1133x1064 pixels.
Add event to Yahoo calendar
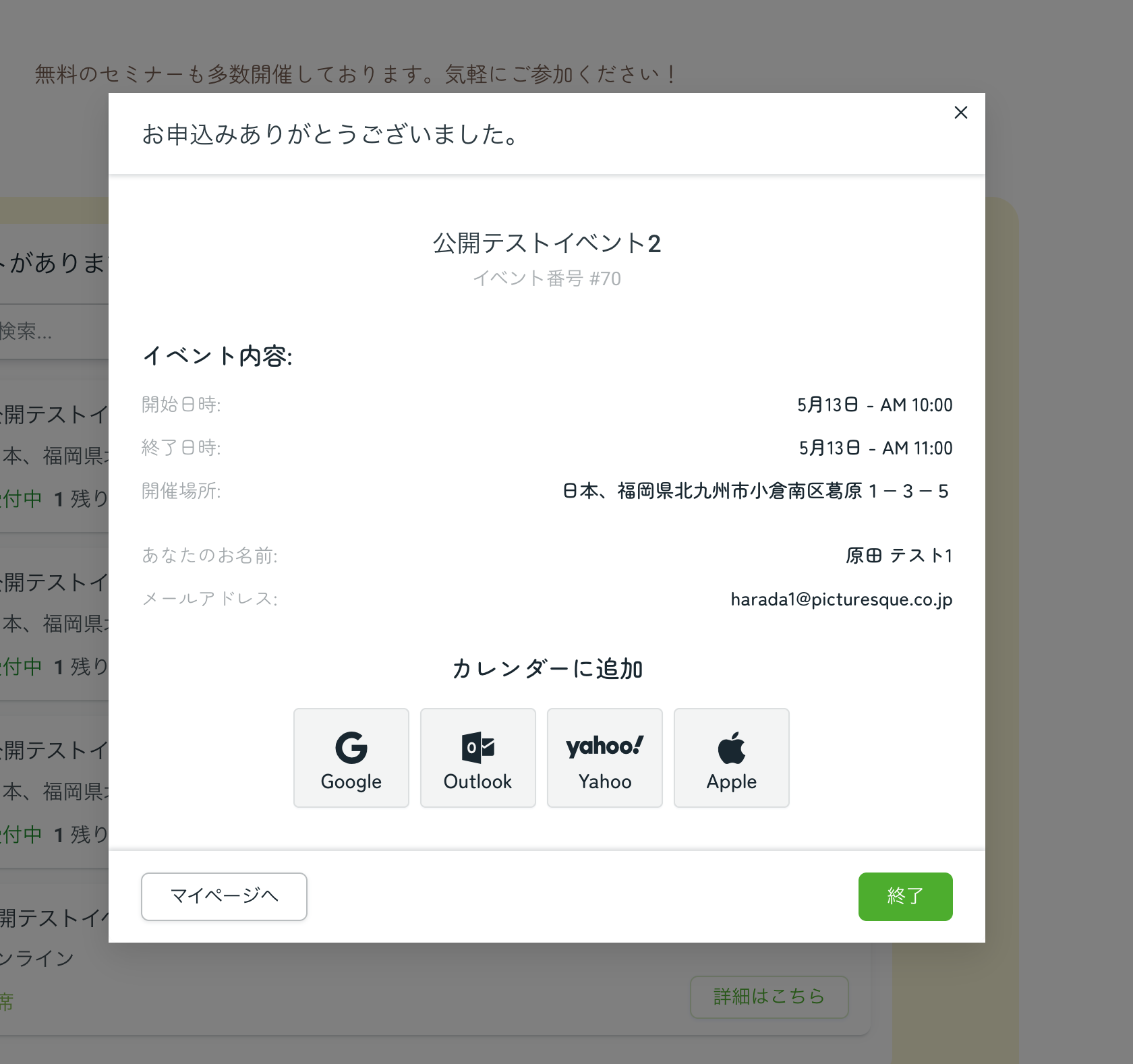(x=605, y=758)
